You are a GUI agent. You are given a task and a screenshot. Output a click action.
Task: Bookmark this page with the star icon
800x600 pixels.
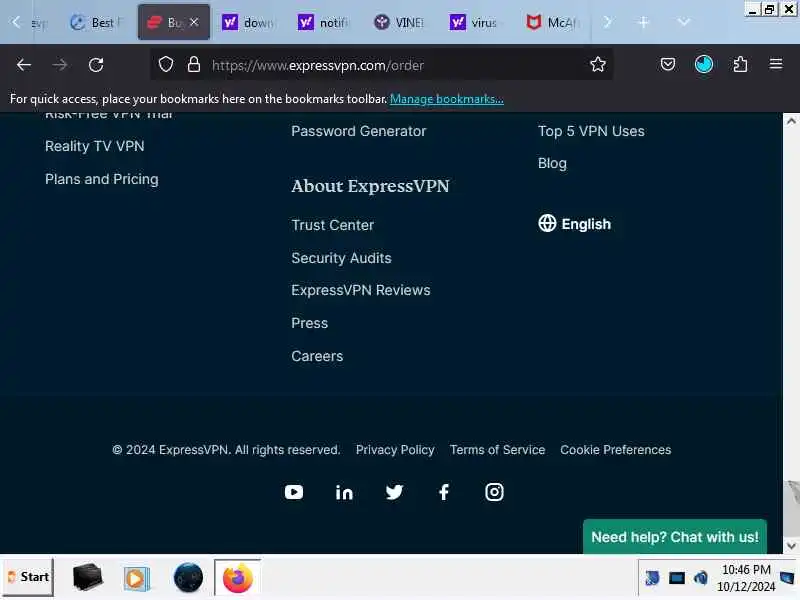pos(597,64)
